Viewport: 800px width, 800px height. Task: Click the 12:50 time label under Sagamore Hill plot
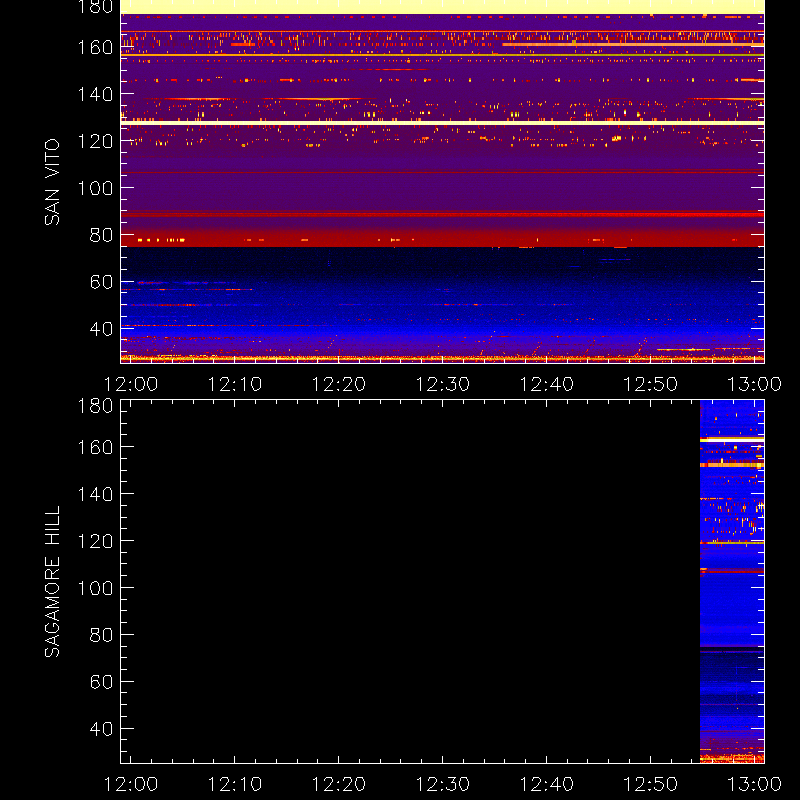(x=651, y=784)
